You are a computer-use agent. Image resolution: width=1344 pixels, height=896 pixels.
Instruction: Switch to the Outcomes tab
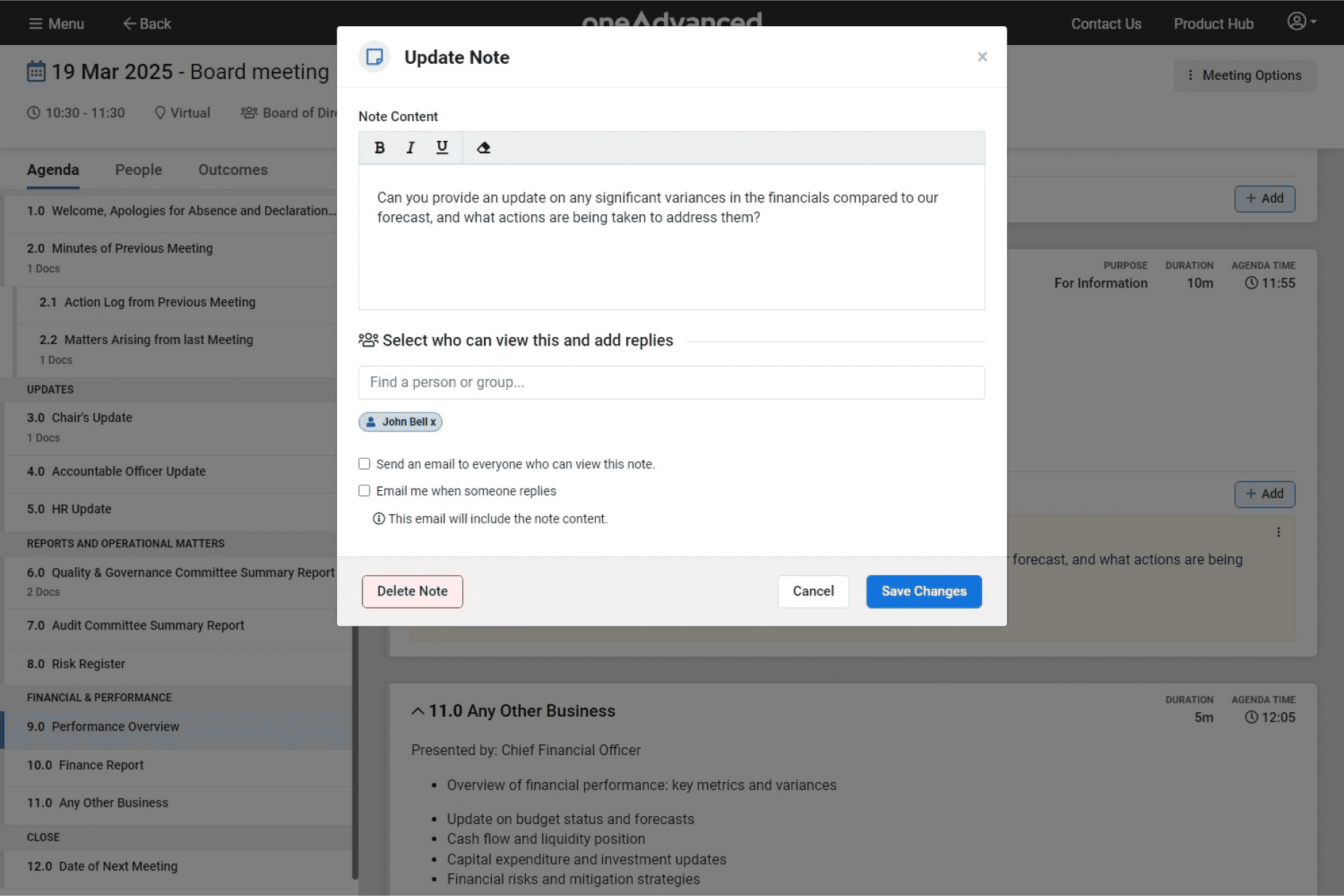point(232,170)
